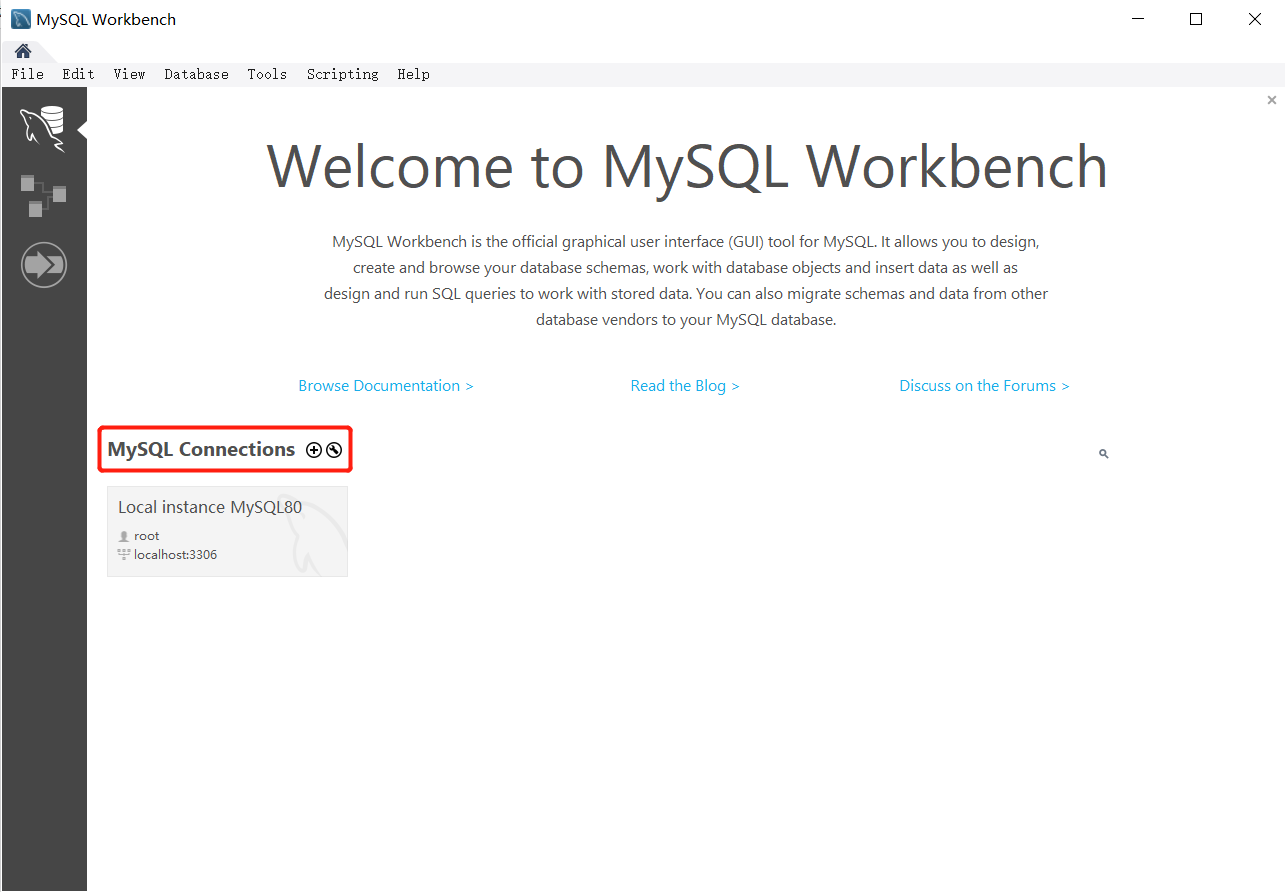This screenshot has width=1286, height=892.
Task: Open manage connections wrench icon
Action: pos(334,450)
